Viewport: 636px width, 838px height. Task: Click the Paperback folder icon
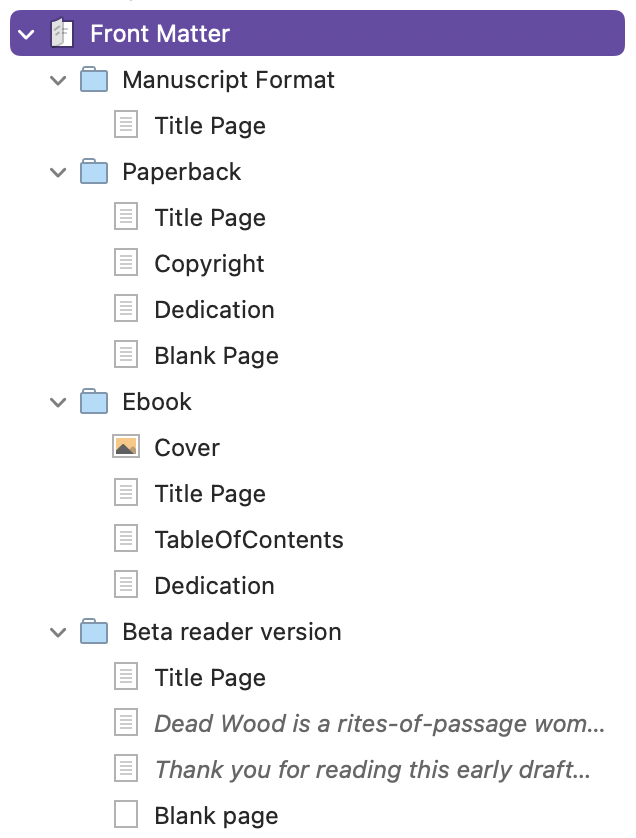click(94, 172)
